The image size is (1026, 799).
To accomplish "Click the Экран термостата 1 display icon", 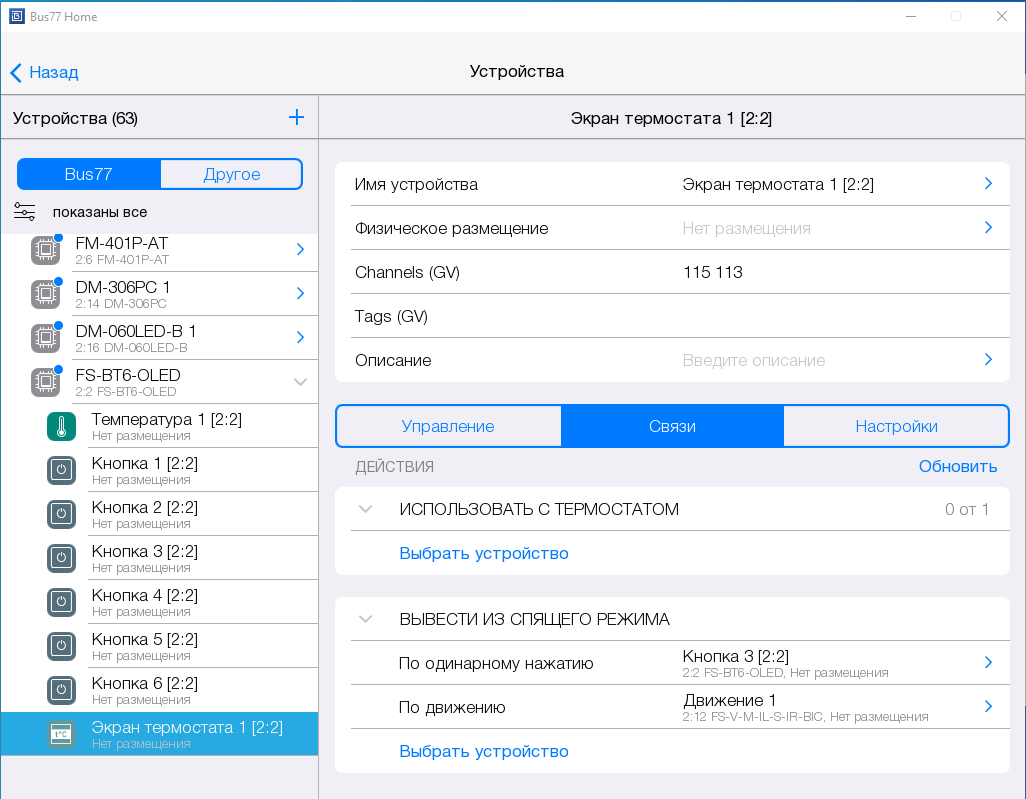I will (61, 734).
